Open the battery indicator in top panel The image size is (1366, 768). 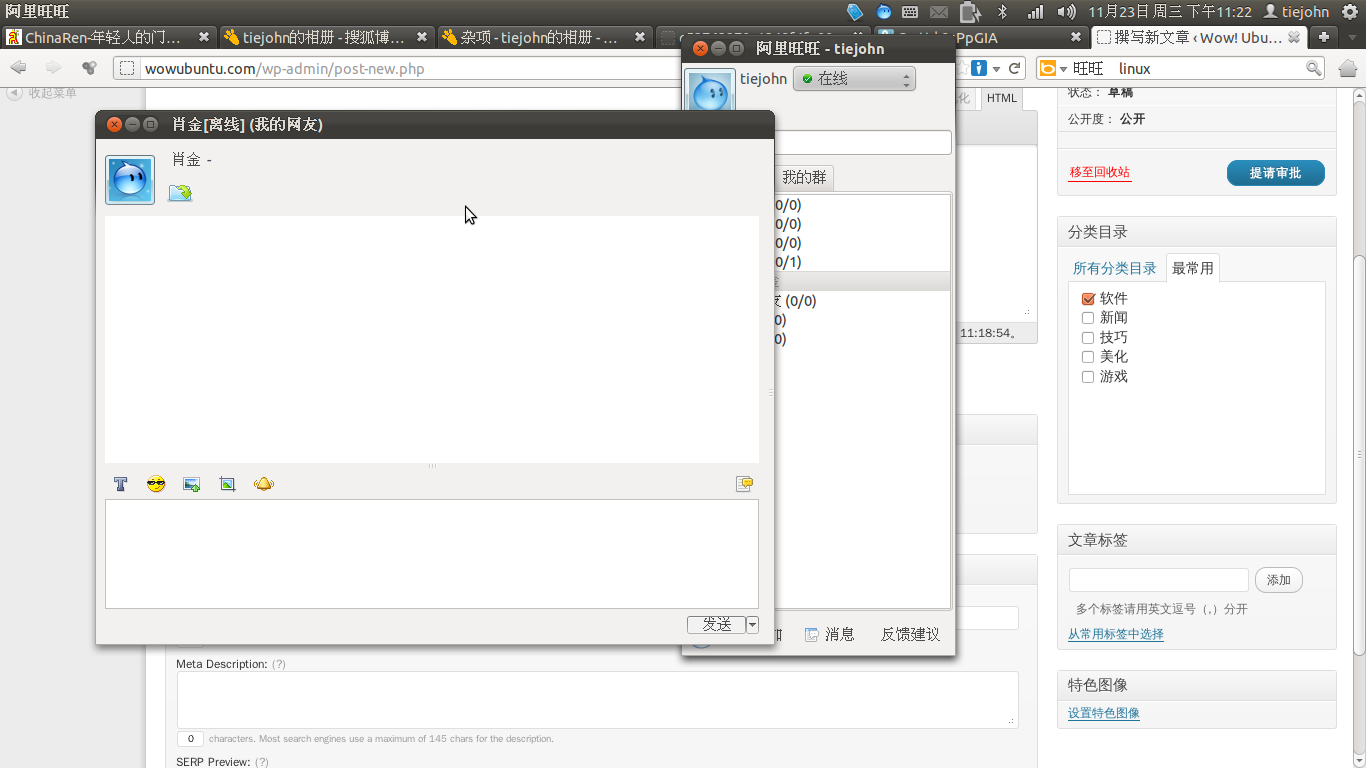pyautogui.click(x=970, y=11)
